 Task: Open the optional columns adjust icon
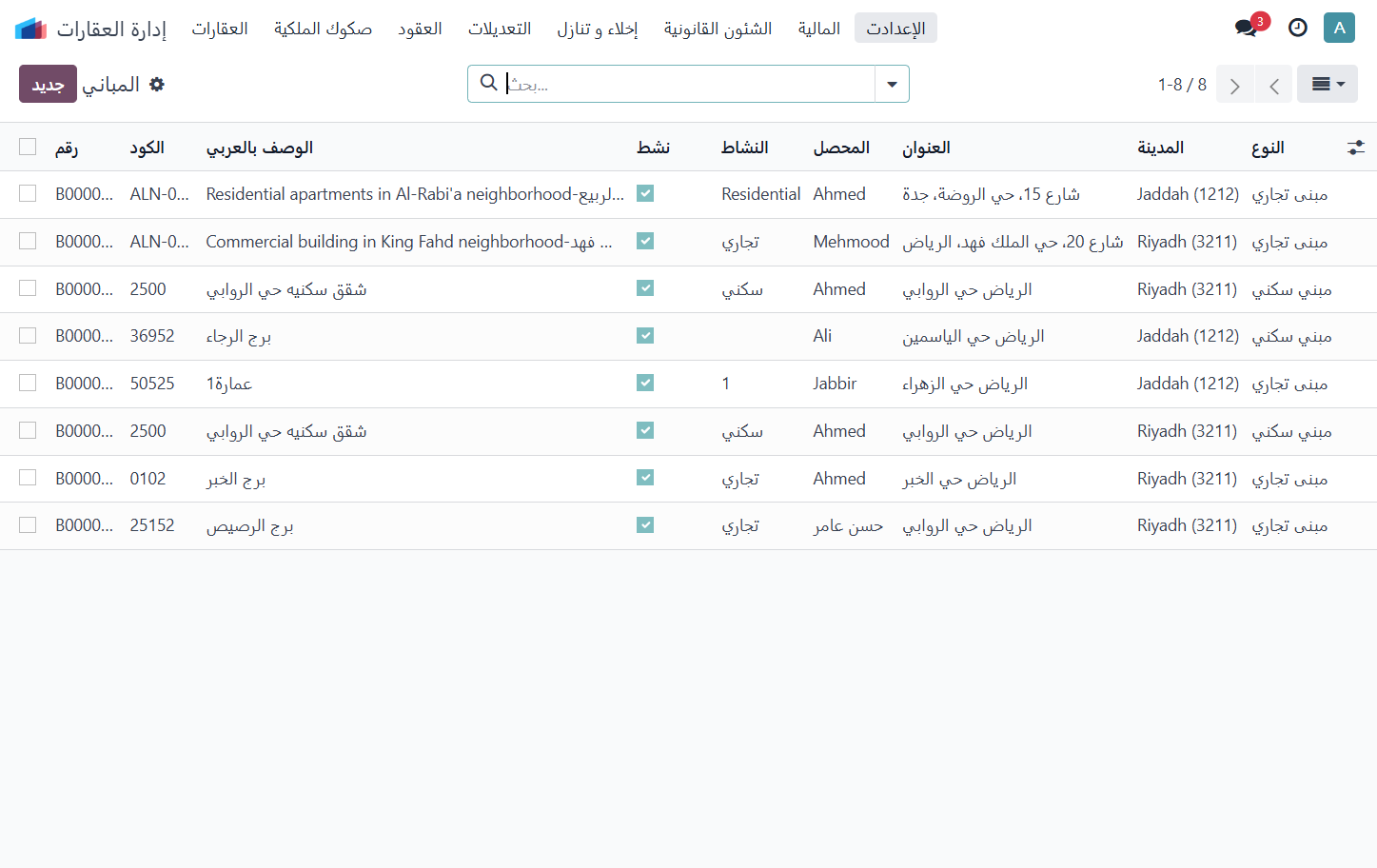tap(1356, 148)
